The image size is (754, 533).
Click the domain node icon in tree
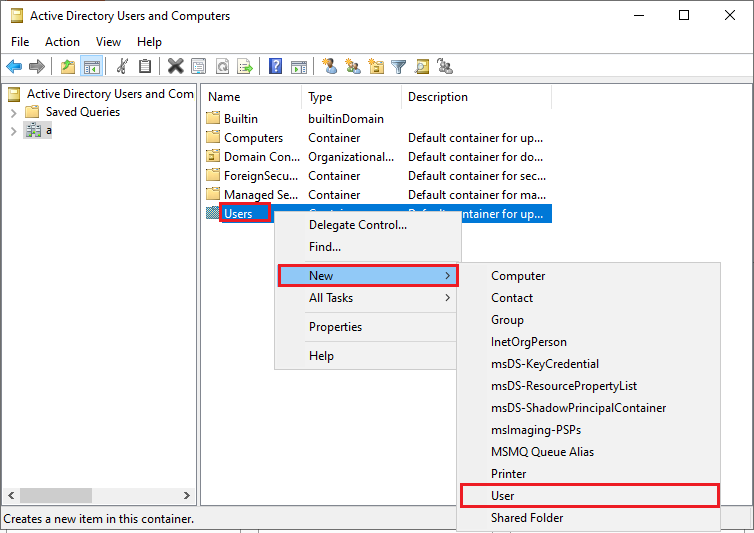(33, 130)
